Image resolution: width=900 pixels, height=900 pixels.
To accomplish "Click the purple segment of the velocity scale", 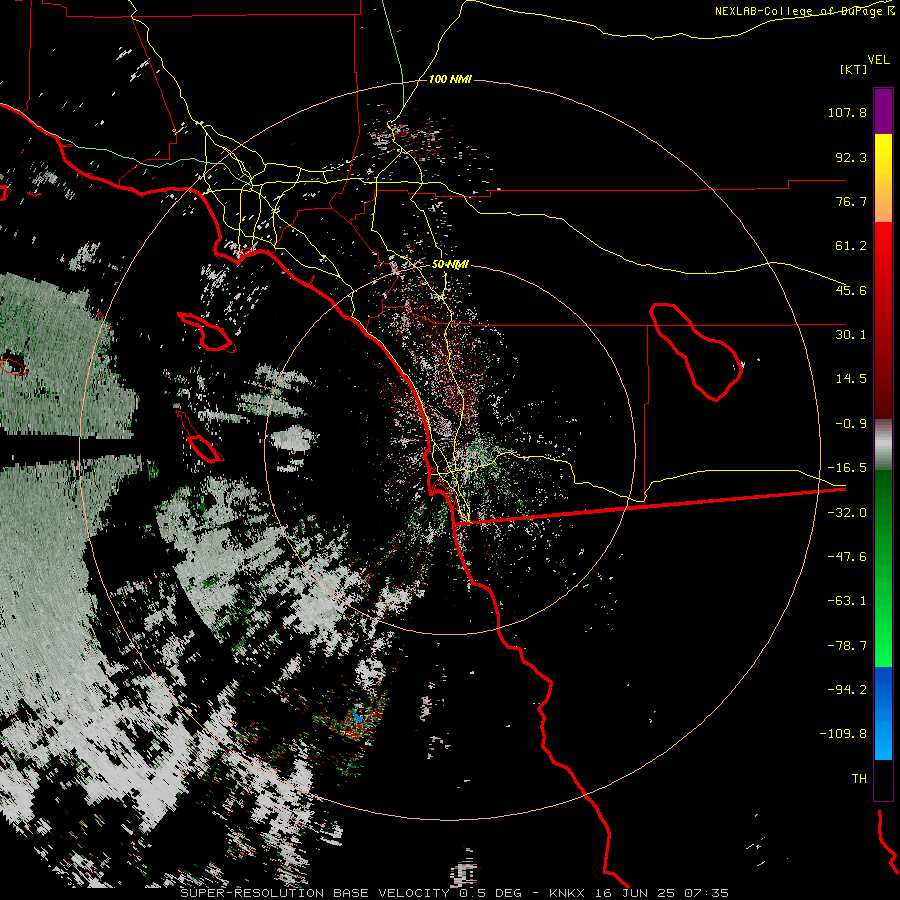I will [x=883, y=111].
